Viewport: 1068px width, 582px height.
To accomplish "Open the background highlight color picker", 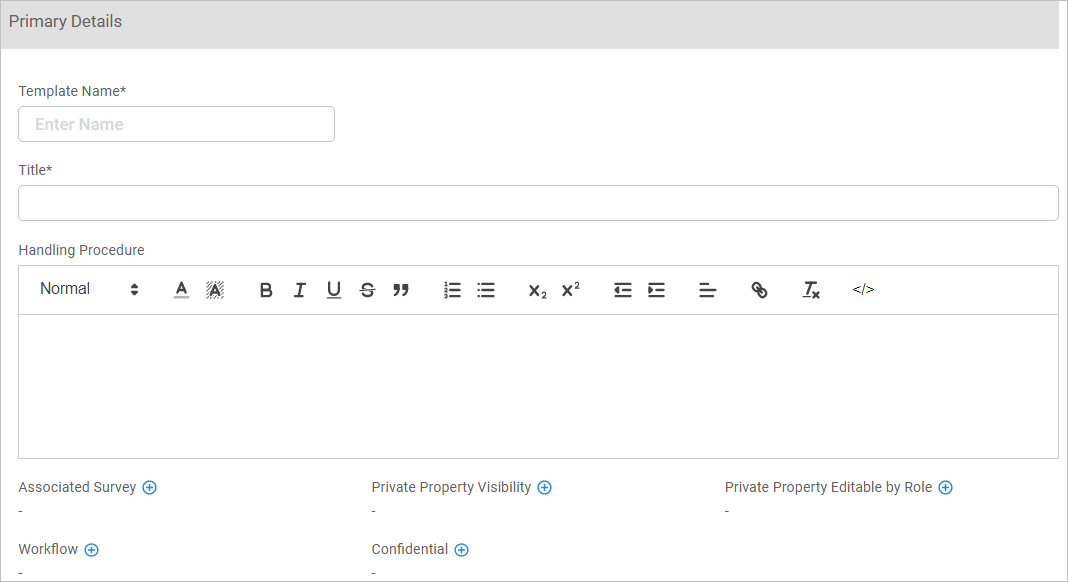I will 215,290.
